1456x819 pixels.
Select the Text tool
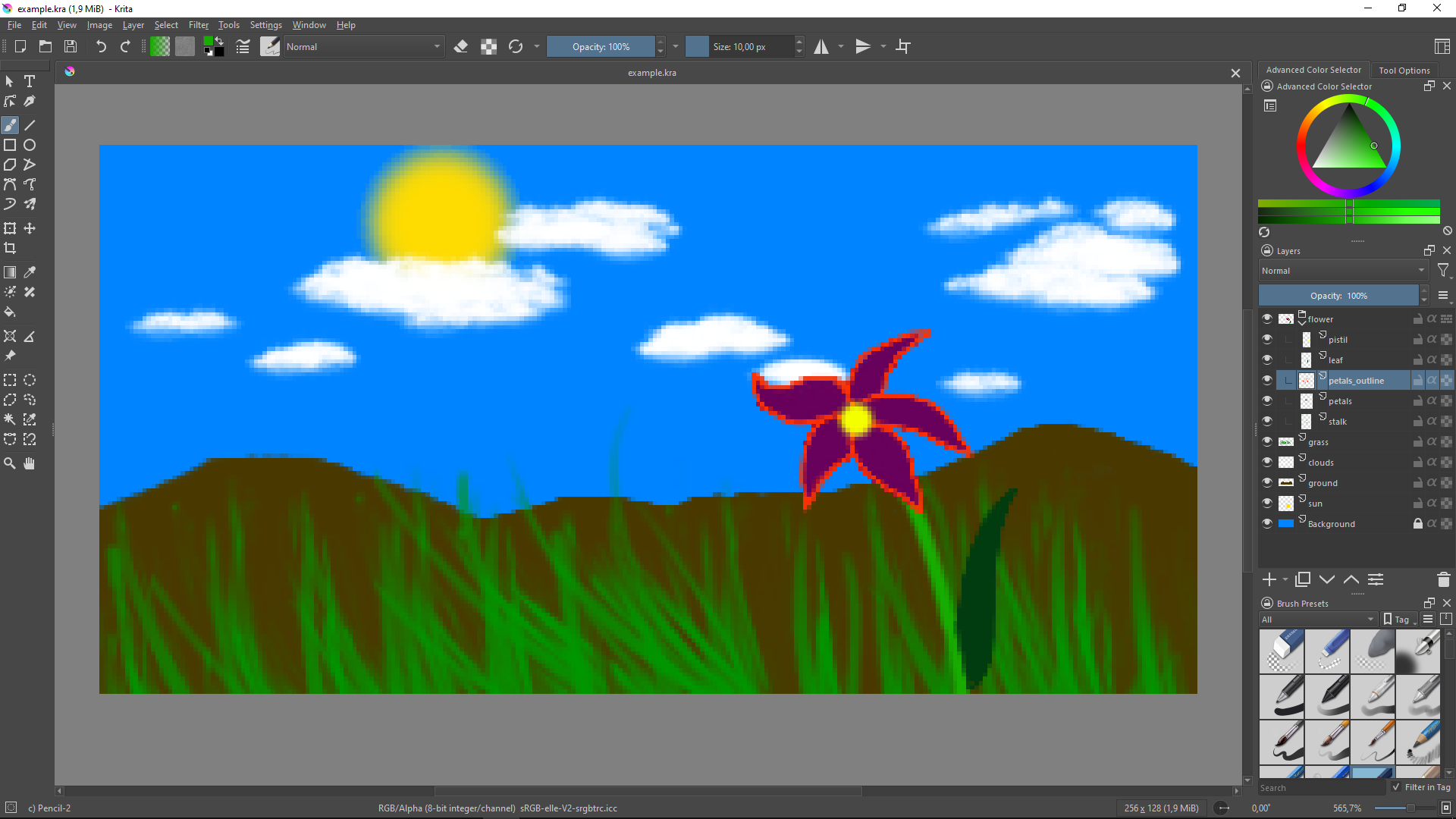30,81
